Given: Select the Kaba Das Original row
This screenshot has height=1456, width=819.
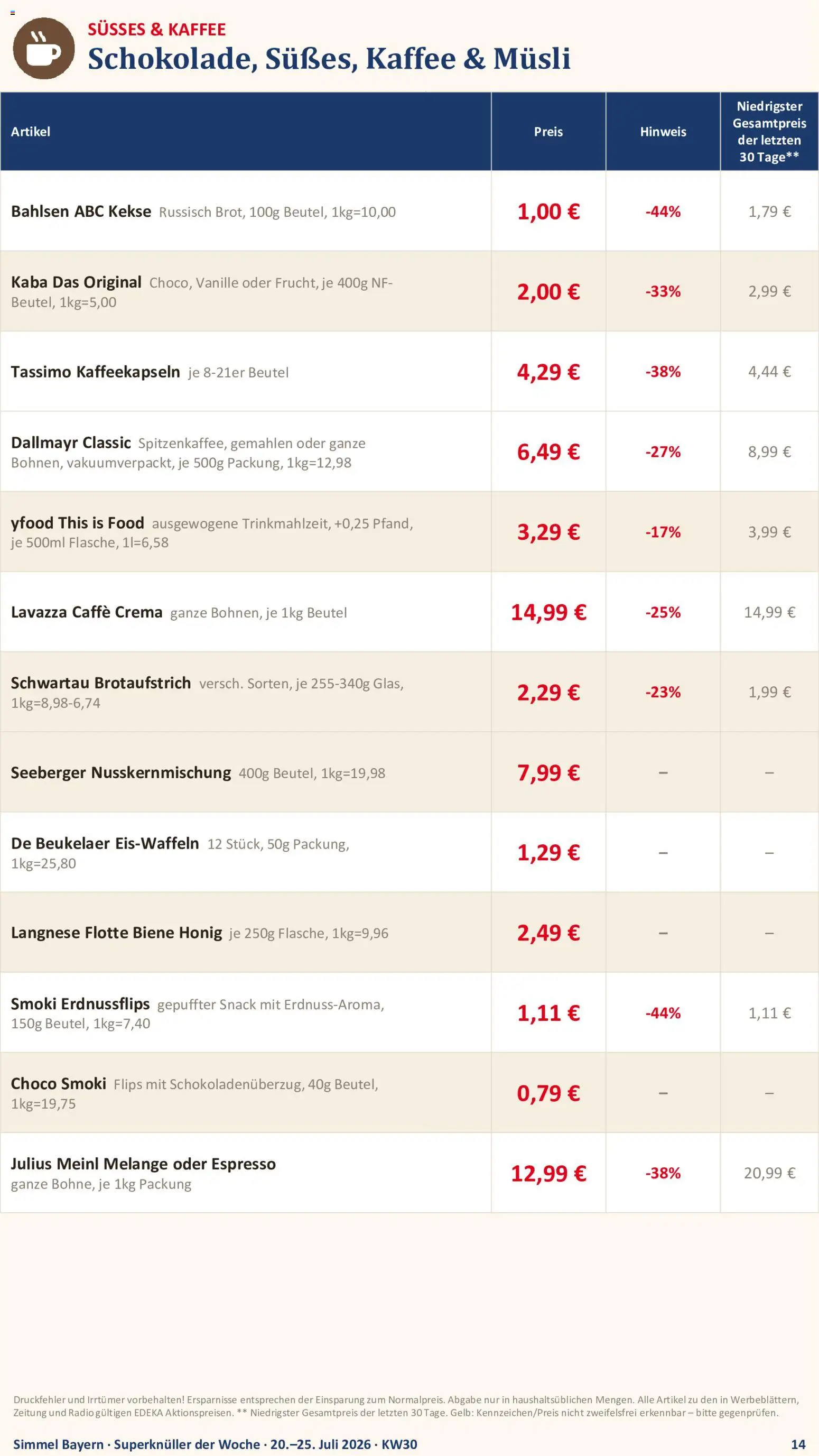Looking at the screenshot, I should pos(409,291).
